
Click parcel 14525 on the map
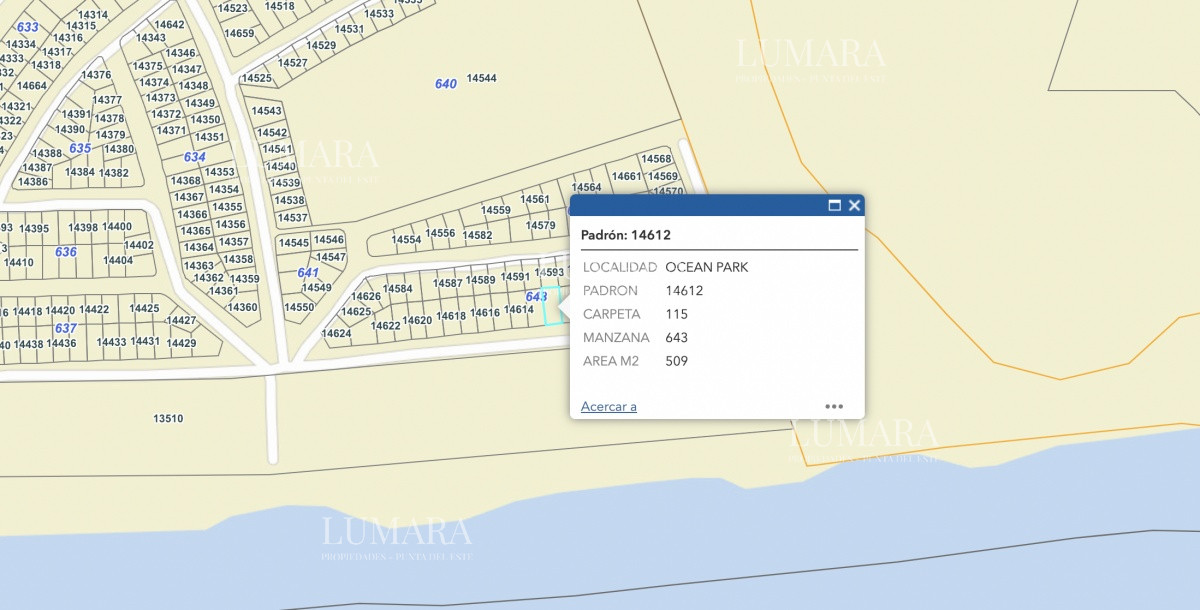click(x=257, y=78)
